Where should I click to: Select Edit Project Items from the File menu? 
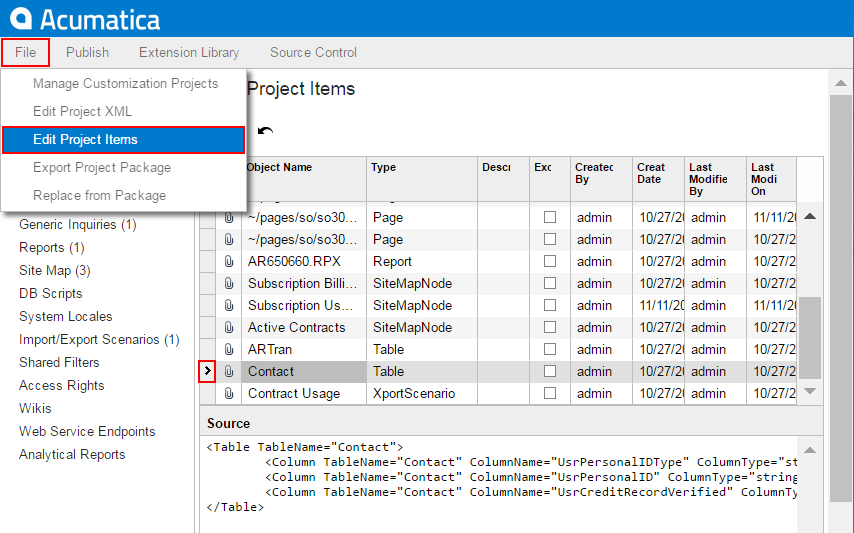click(85, 140)
